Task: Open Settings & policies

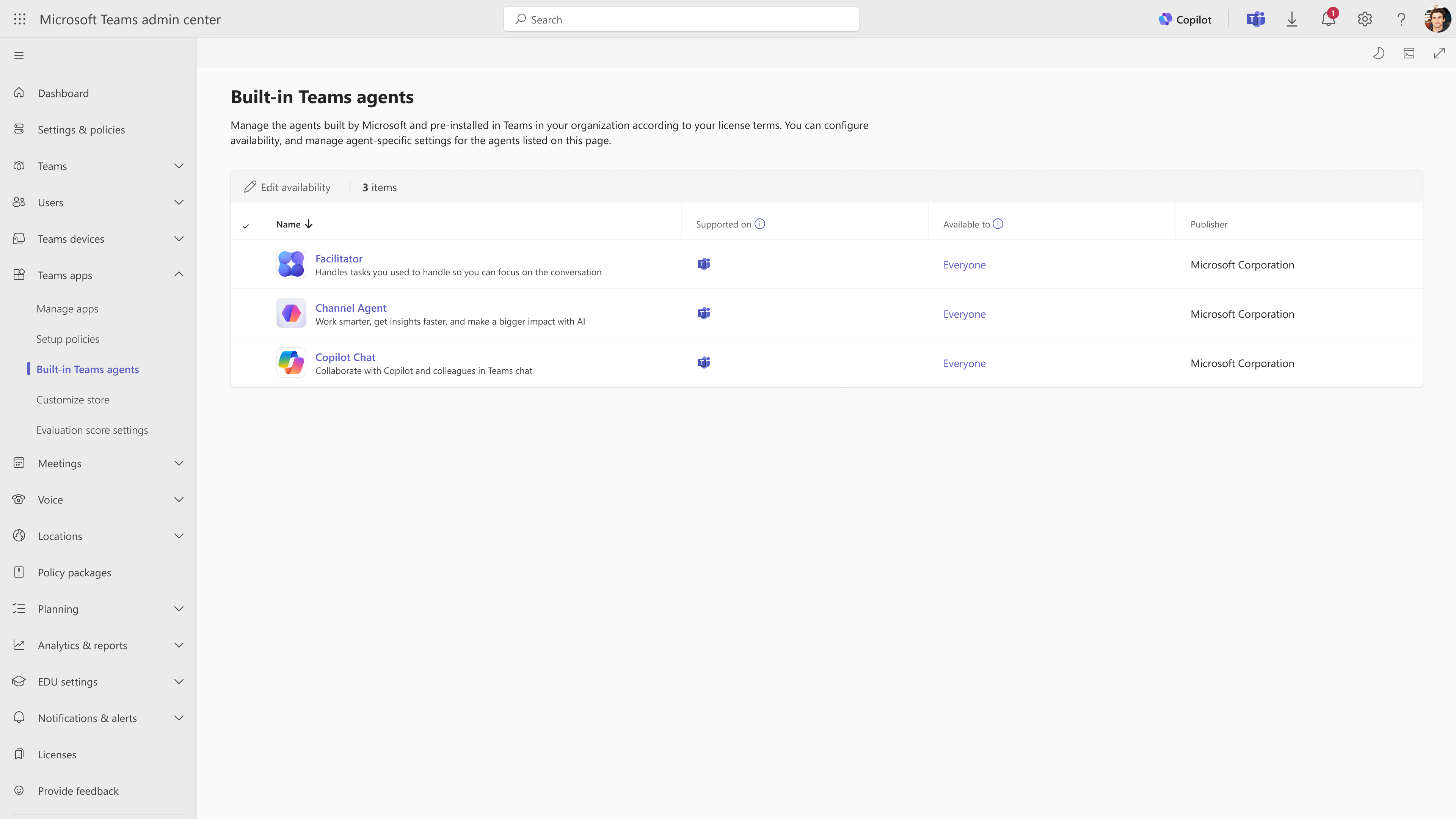Action: click(82, 129)
